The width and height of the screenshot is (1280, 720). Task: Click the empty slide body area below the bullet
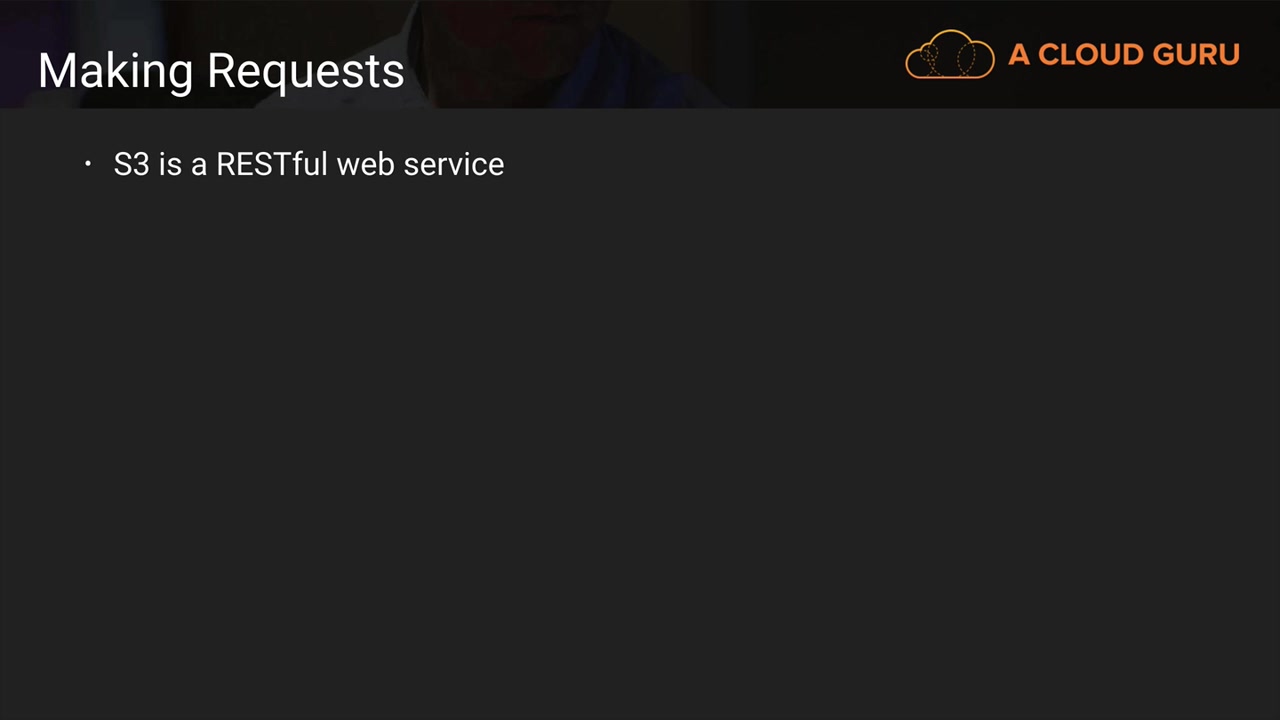(640, 430)
